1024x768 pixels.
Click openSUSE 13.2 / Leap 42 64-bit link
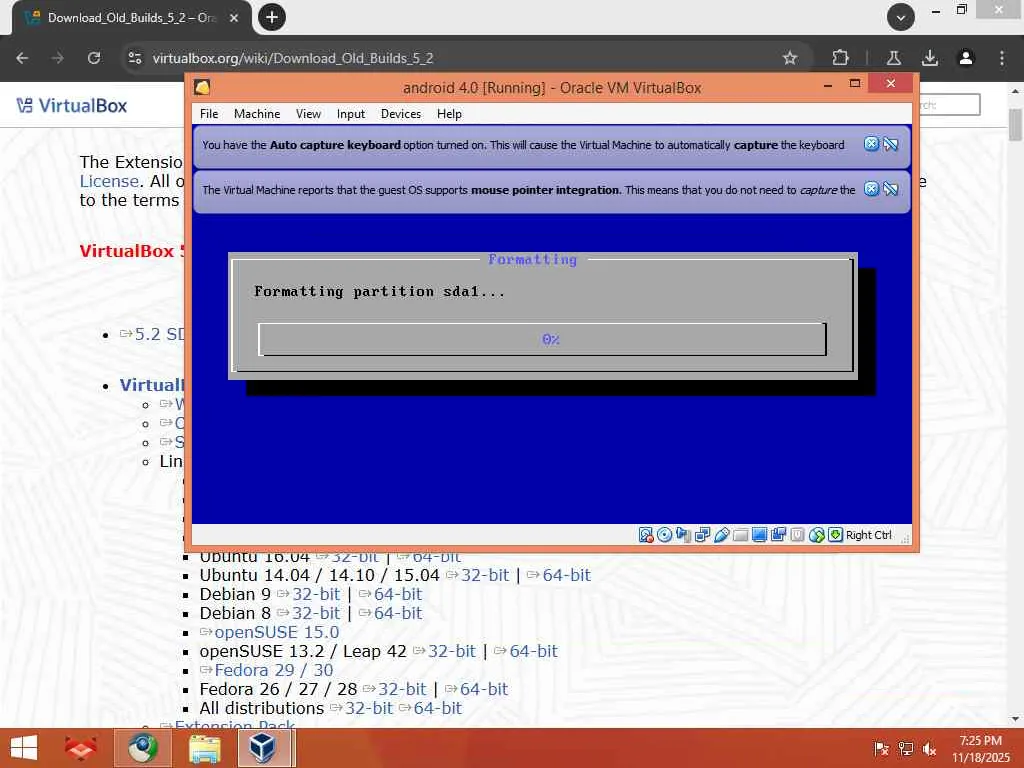pyautogui.click(x=534, y=651)
